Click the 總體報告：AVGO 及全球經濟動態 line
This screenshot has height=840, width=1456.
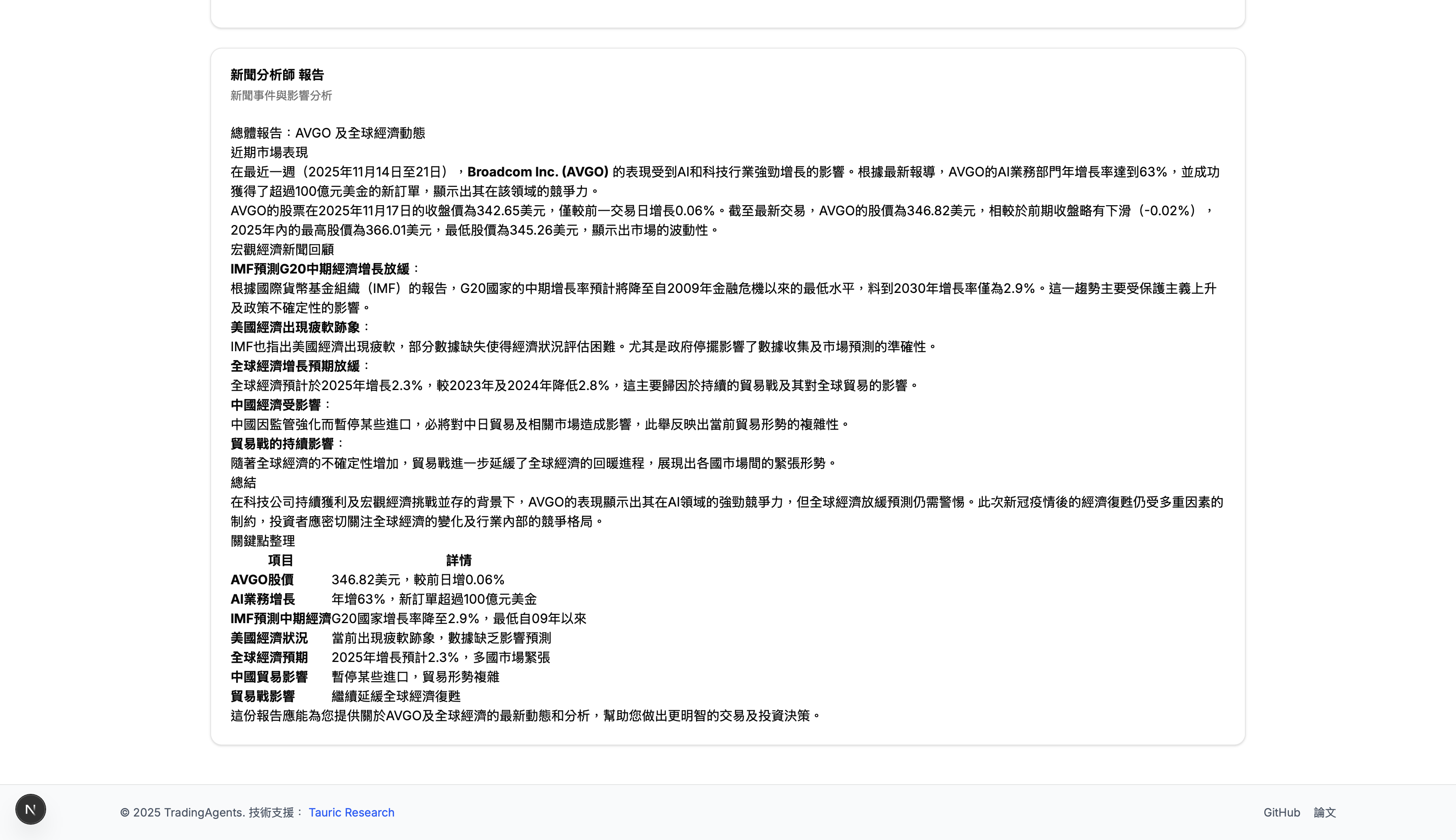[x=328, y=133]
